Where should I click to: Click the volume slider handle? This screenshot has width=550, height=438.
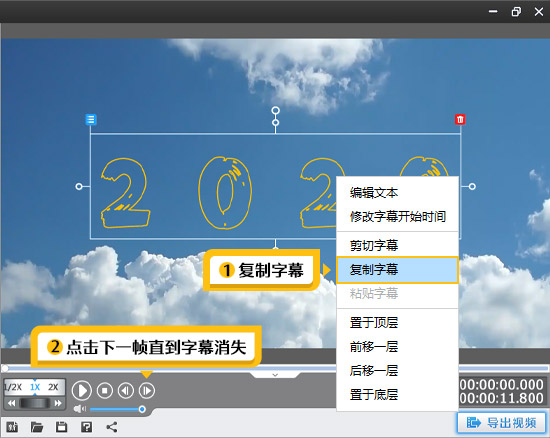[142, 409]
